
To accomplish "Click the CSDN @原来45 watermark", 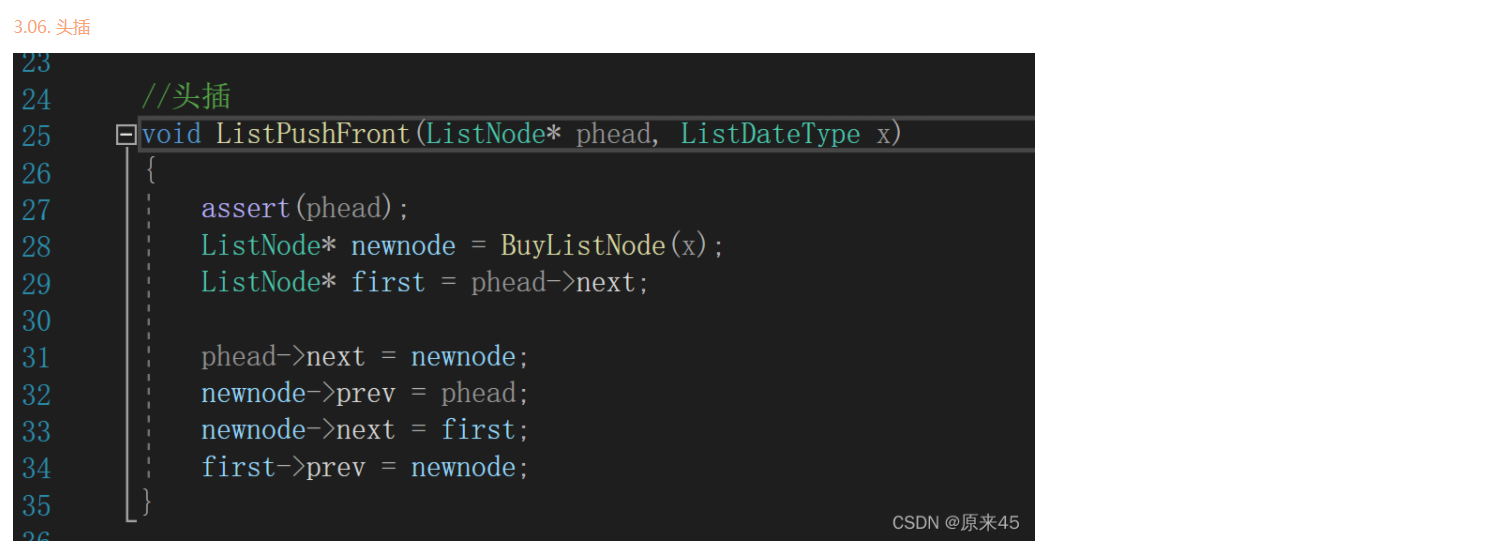I will [955, 522].
